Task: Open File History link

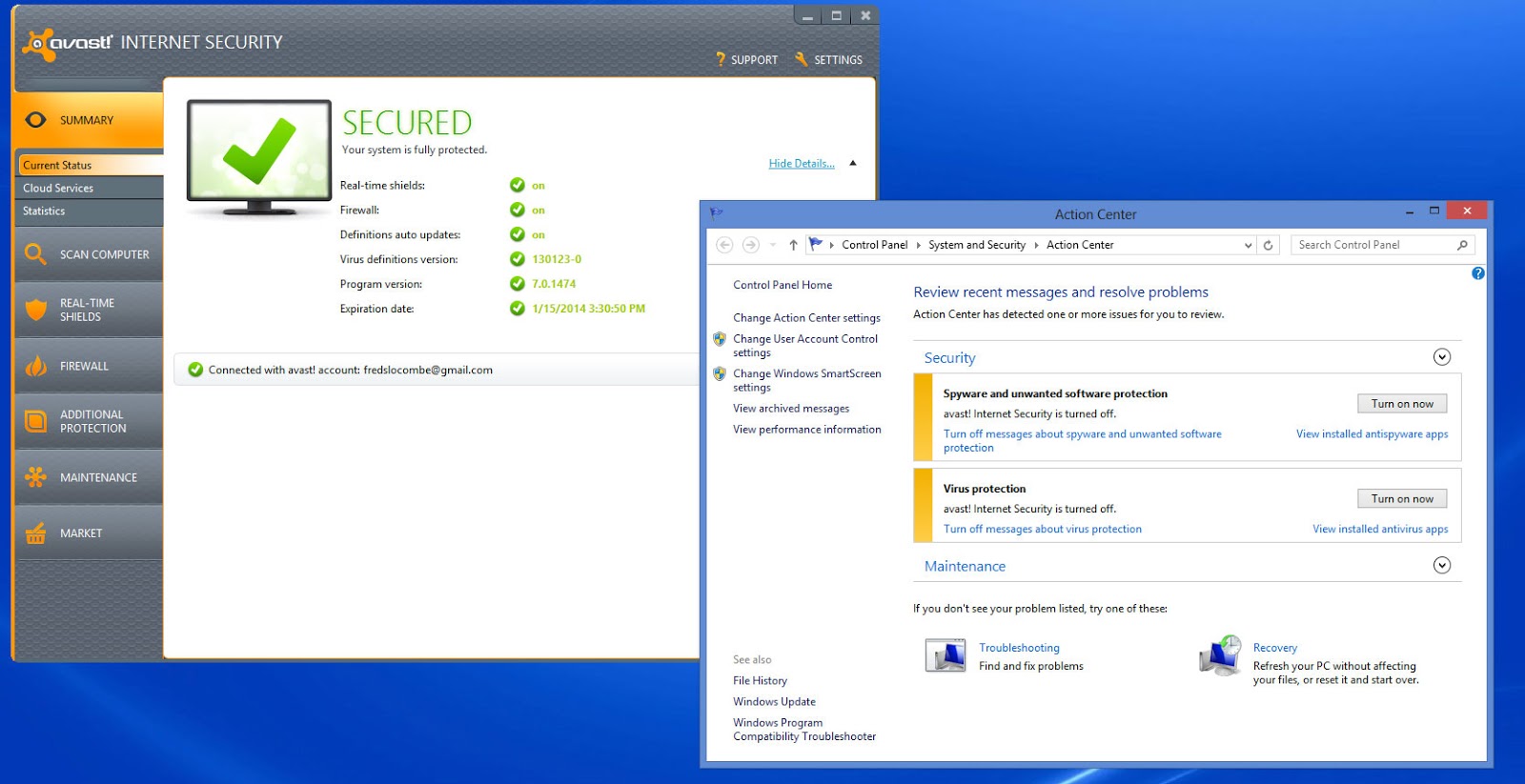Action: [x=760, y=681]
